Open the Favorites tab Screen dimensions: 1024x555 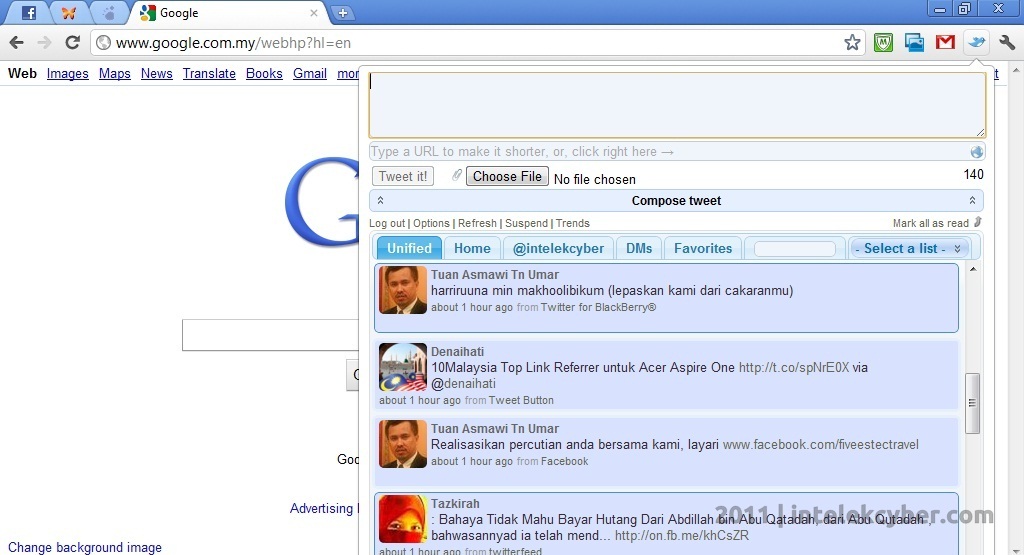click(x=703, y=248)
